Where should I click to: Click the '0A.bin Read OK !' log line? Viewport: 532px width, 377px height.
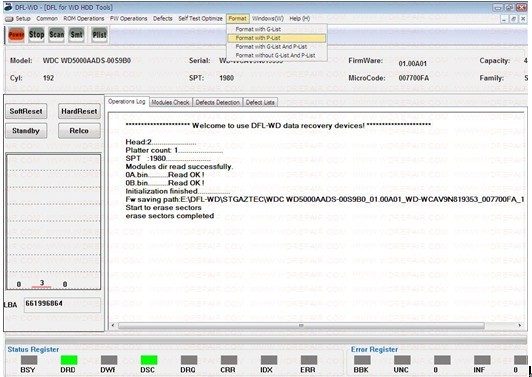(x=165, y=175)
